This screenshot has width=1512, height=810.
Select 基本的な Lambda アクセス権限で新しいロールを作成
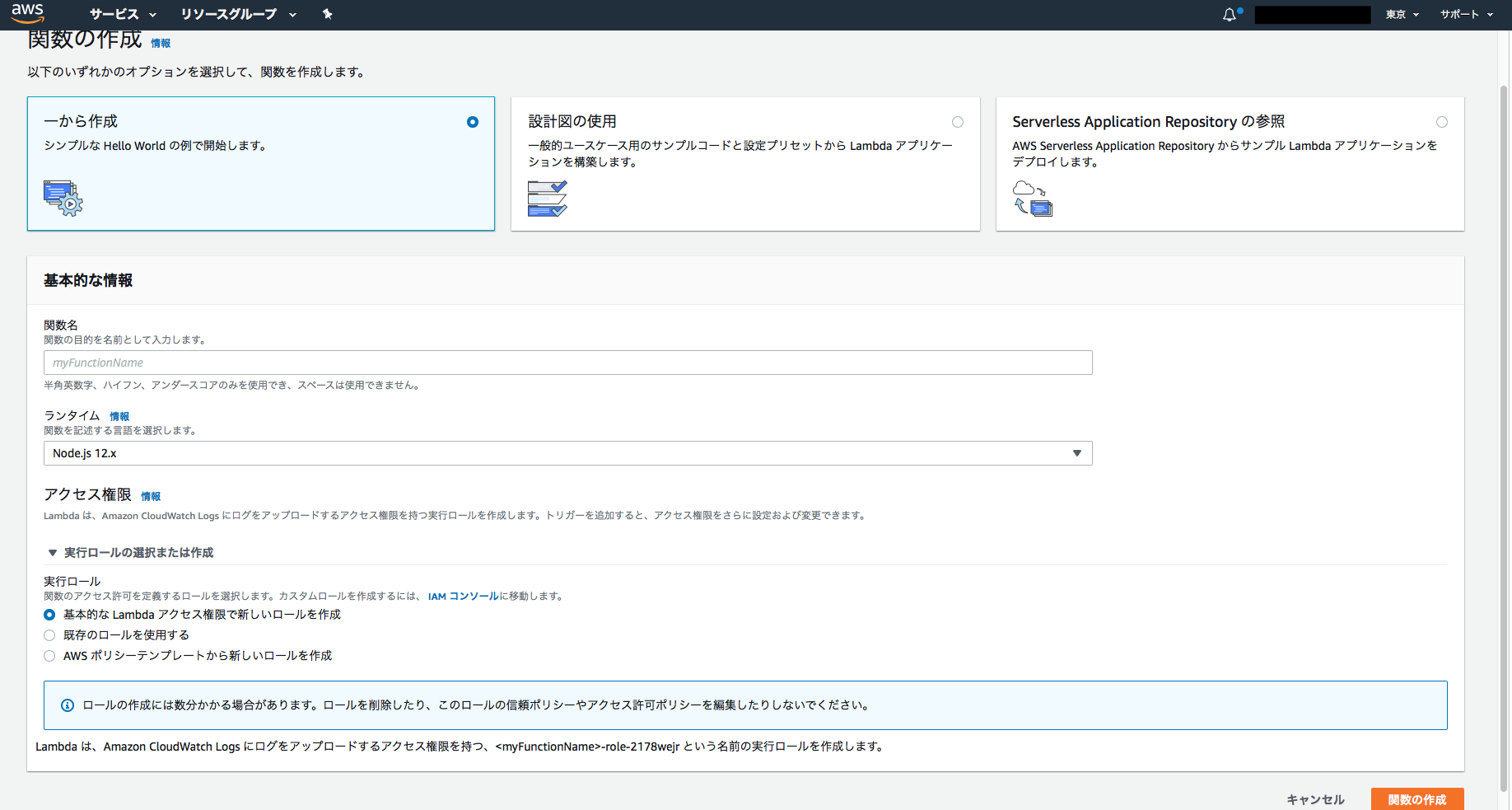point(49,615)
